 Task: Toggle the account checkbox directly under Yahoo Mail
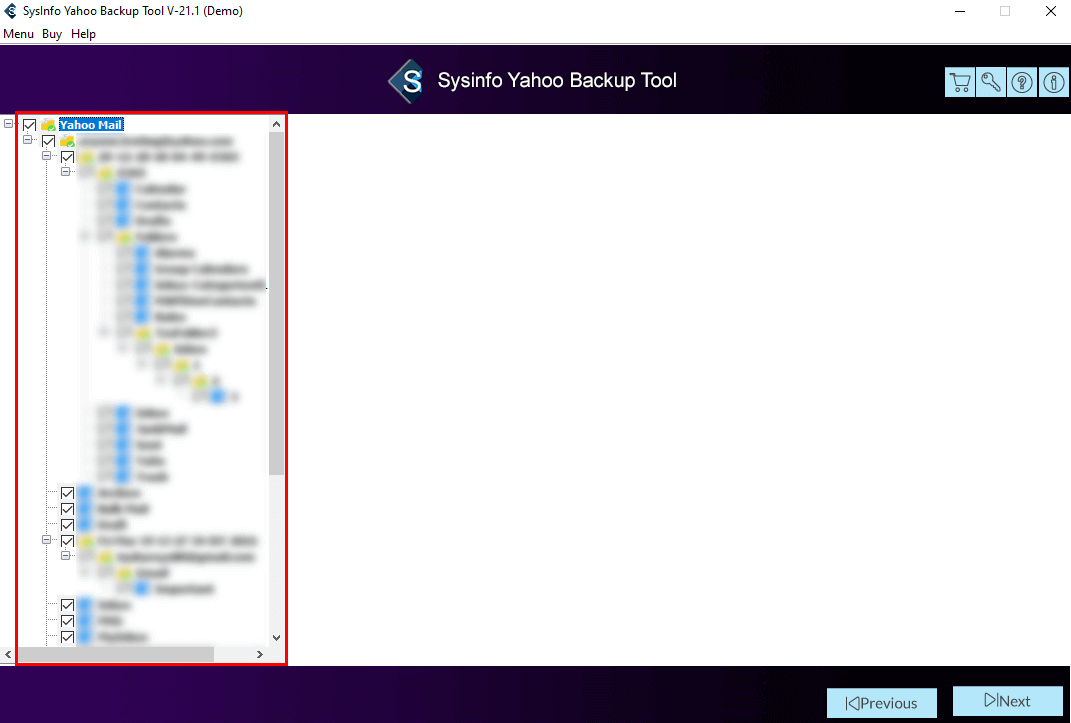click(x=48, y=141)
